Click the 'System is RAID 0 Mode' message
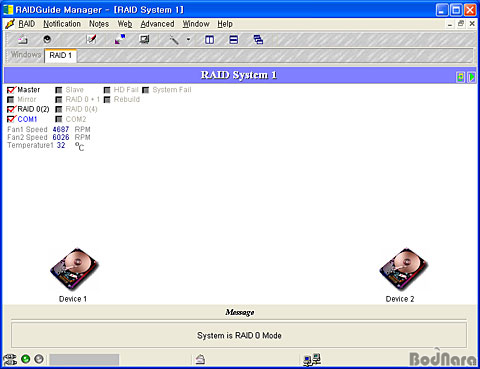This screenshot has width=480, height=369. [x=239, y=335]
